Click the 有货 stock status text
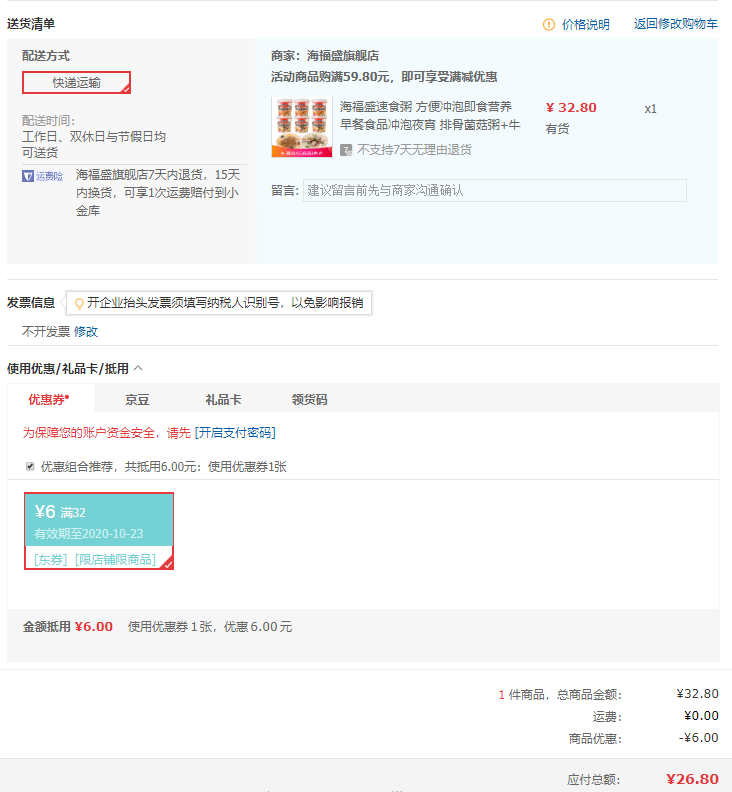732x792 pixels. pos(557,129)
